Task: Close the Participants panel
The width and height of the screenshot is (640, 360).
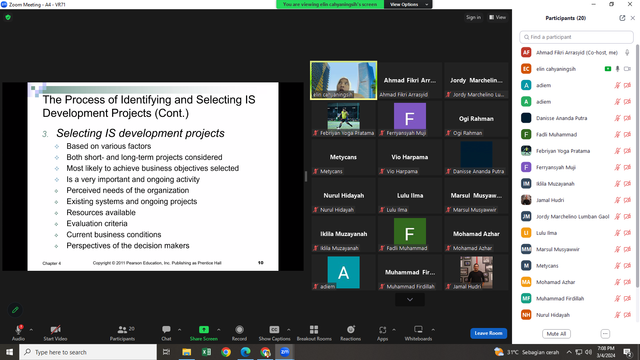Action: point(633,18)
